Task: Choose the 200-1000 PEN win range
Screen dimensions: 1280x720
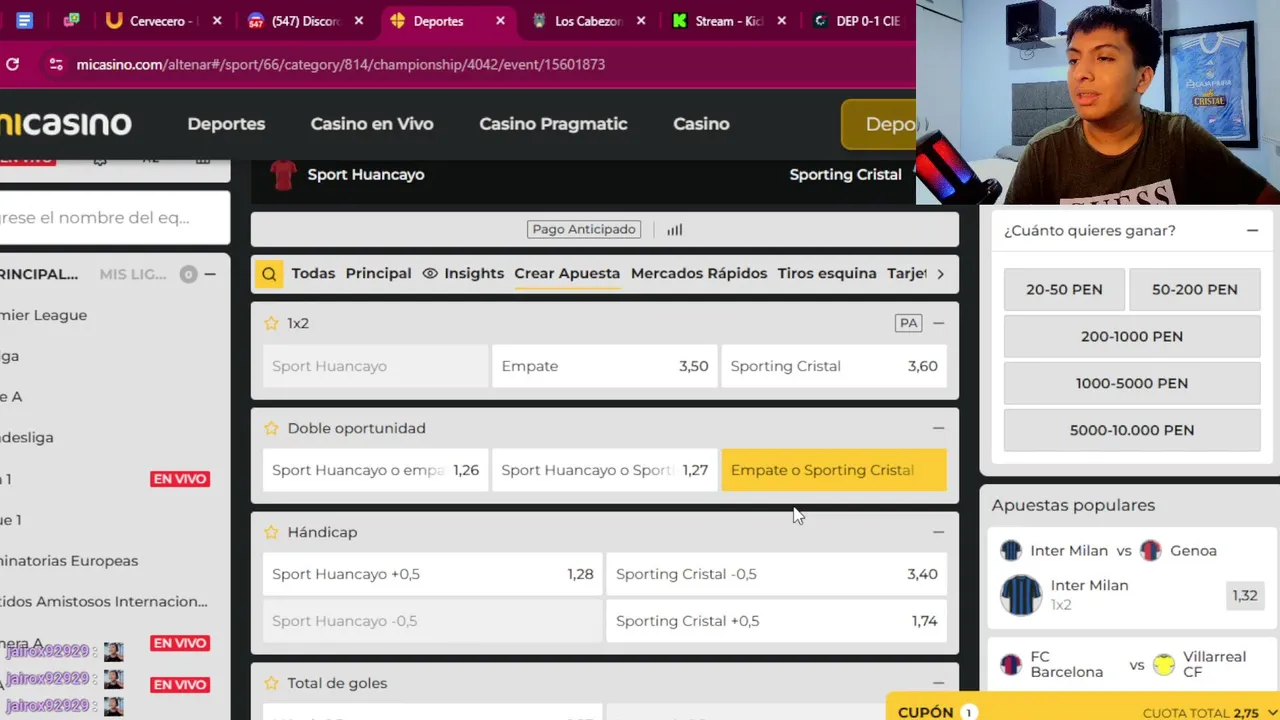Action: [1132, 336]
